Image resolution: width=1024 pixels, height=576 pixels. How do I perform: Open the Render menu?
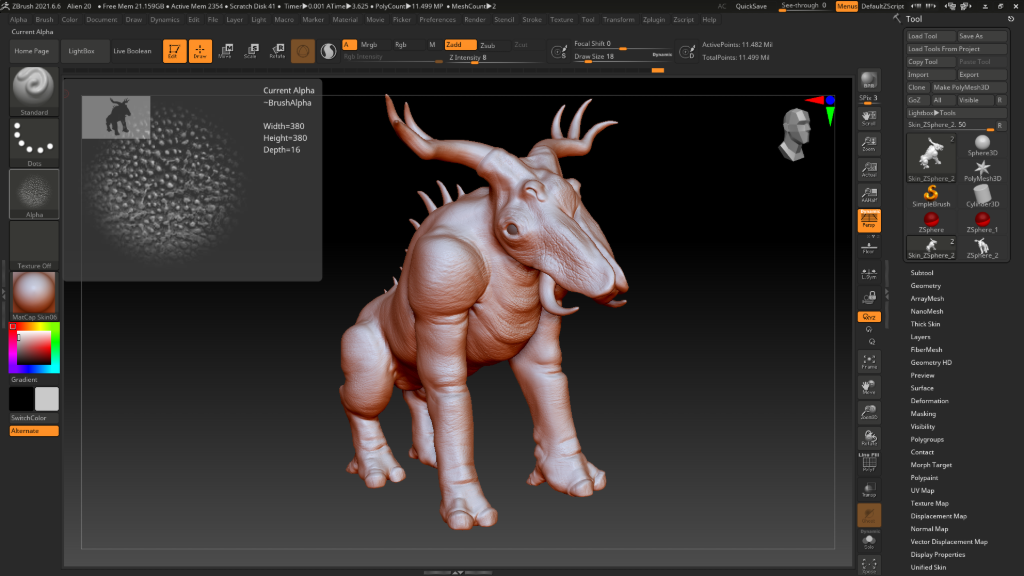[x=475, y=20]
